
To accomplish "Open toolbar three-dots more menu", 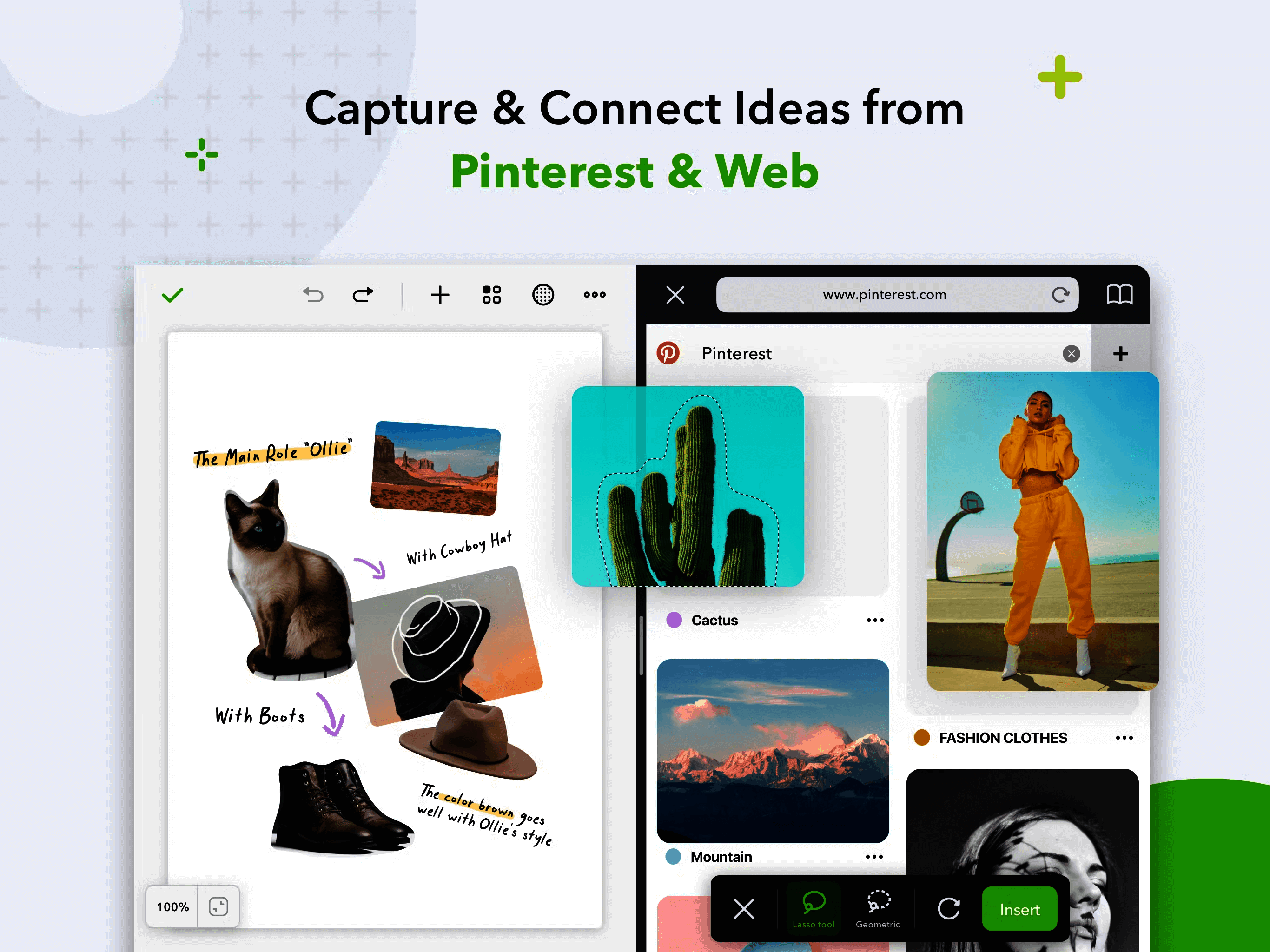I will tap(594, 295).
